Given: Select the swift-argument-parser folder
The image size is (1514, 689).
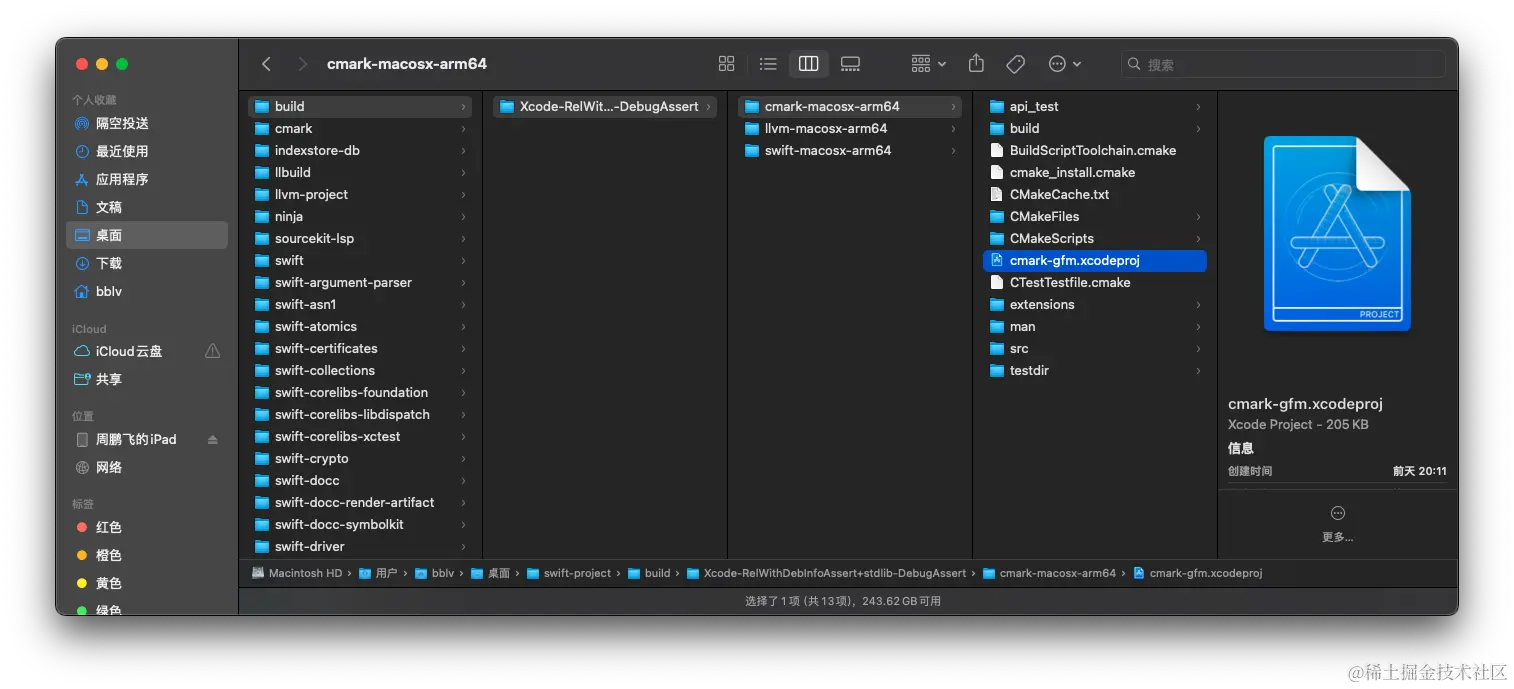Looking at the screenshot, I should coord(360,282).
